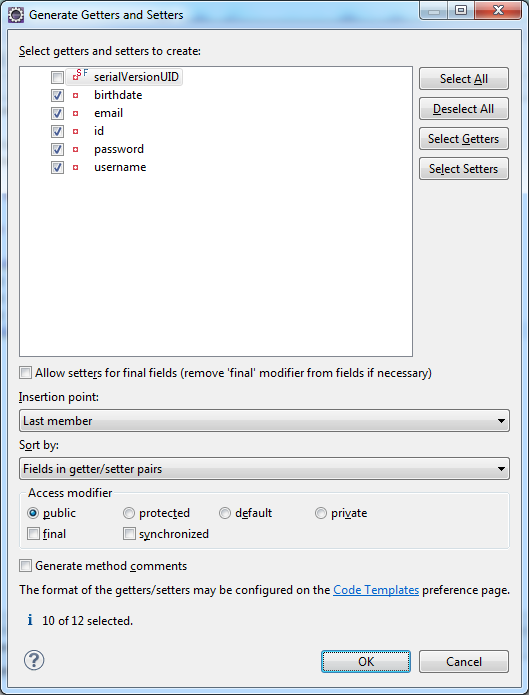Select the username field in the tree
529x695 pixels.
coord(120,167)
